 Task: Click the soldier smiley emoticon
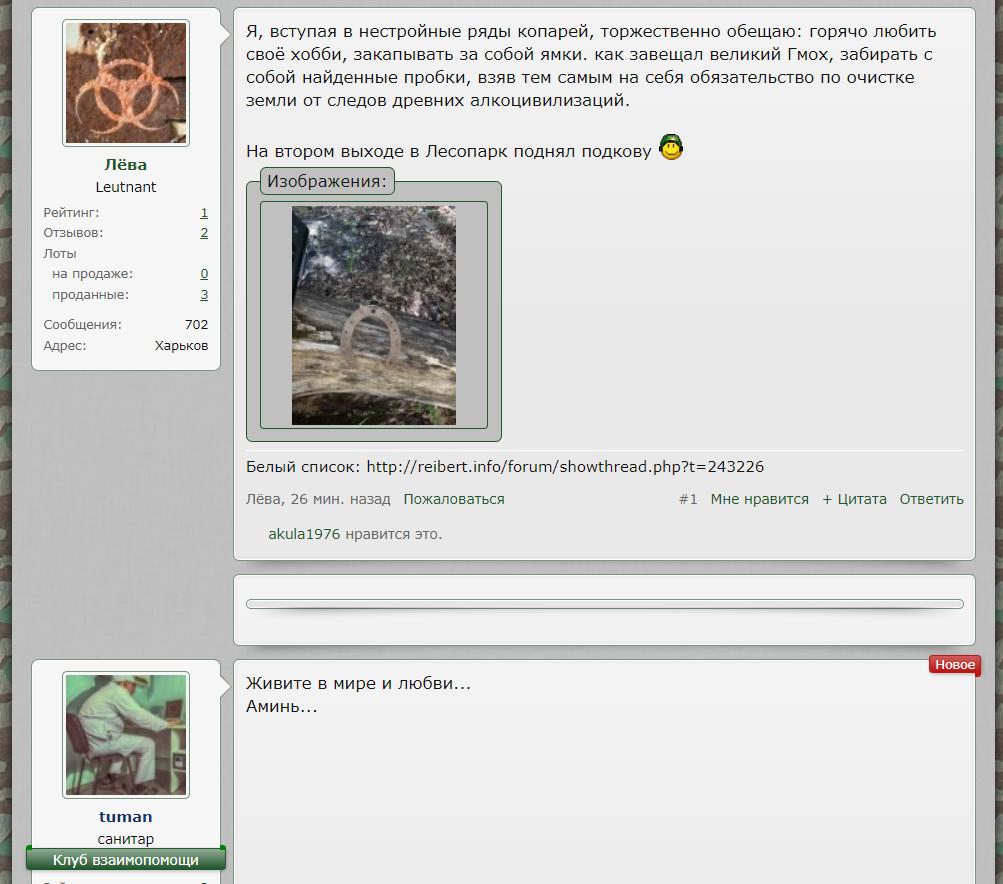click(671, 147)
